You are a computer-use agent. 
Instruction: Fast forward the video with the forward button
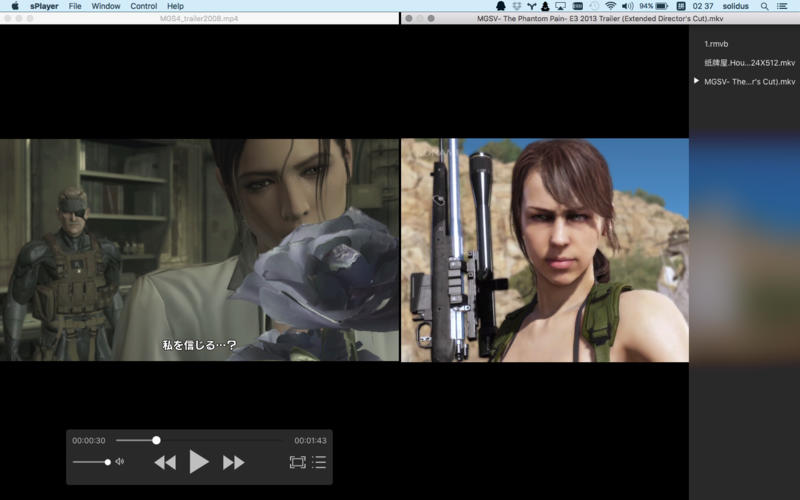[234, 463]
